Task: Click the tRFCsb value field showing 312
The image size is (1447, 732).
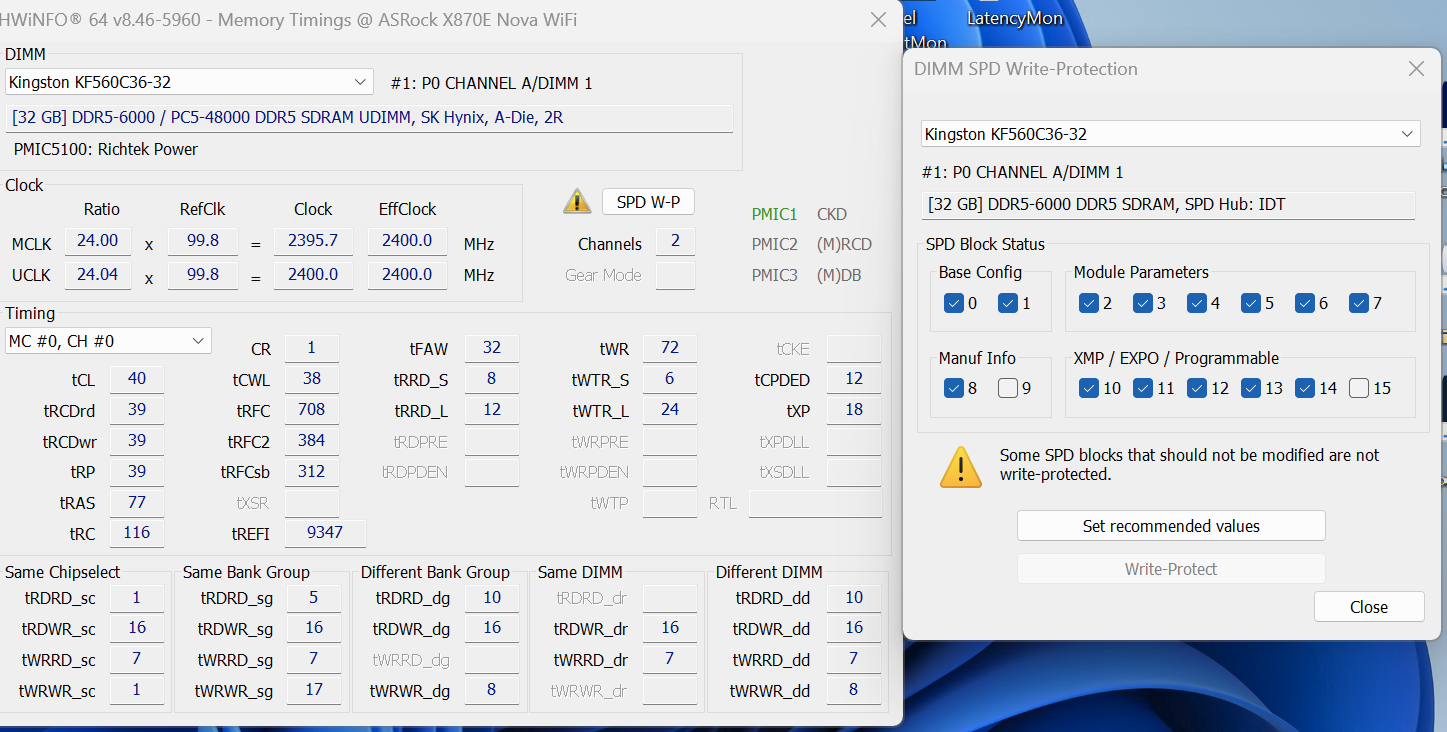Action: (x=312, y=472)
